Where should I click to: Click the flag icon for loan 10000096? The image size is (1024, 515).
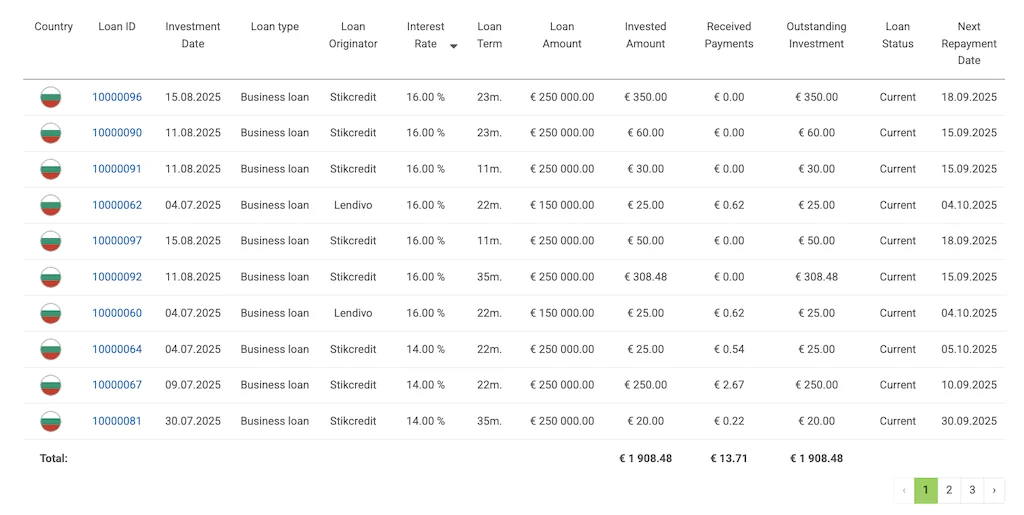[50, 97]
